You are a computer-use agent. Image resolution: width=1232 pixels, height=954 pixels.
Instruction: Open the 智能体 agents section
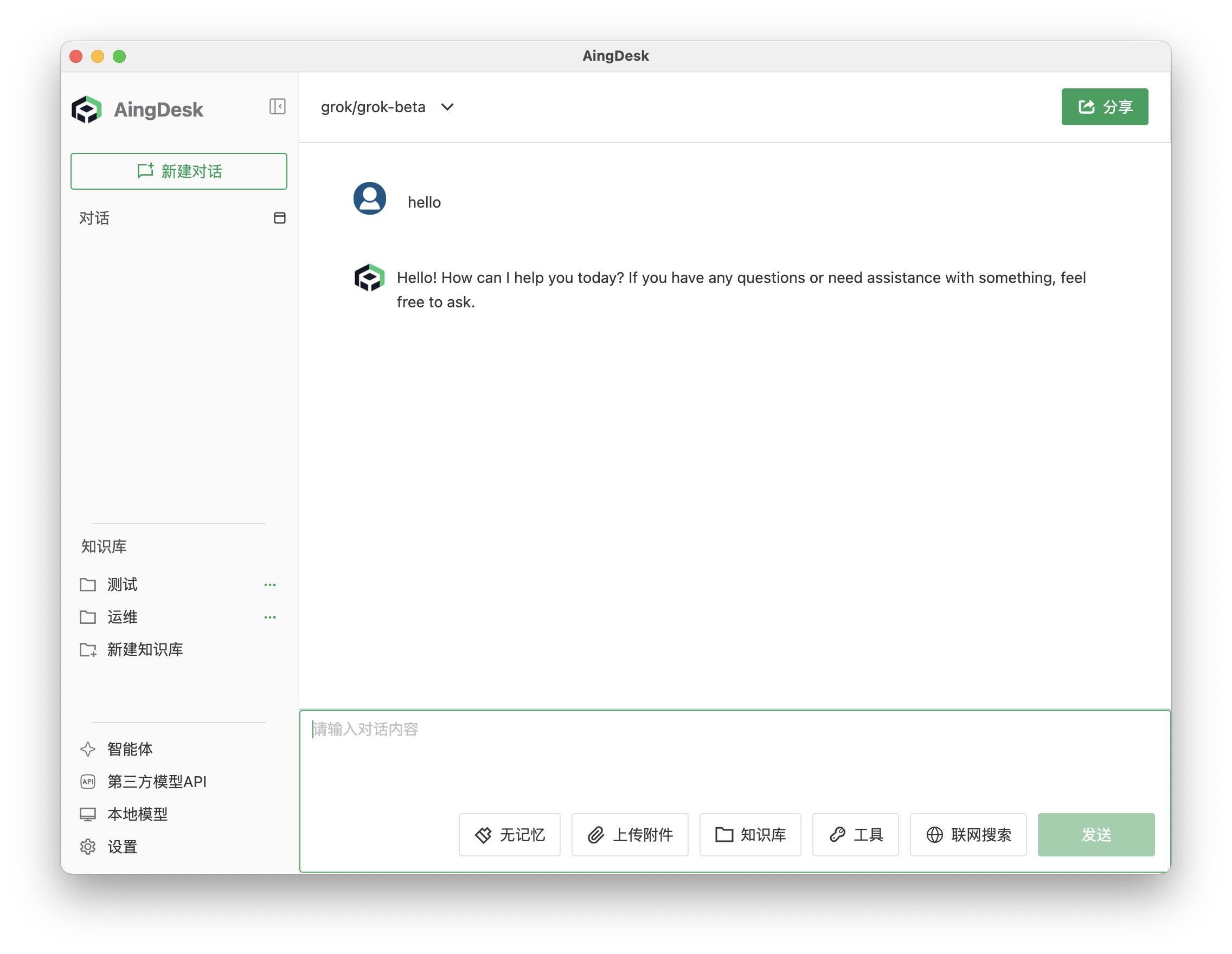tap(129, 749)
